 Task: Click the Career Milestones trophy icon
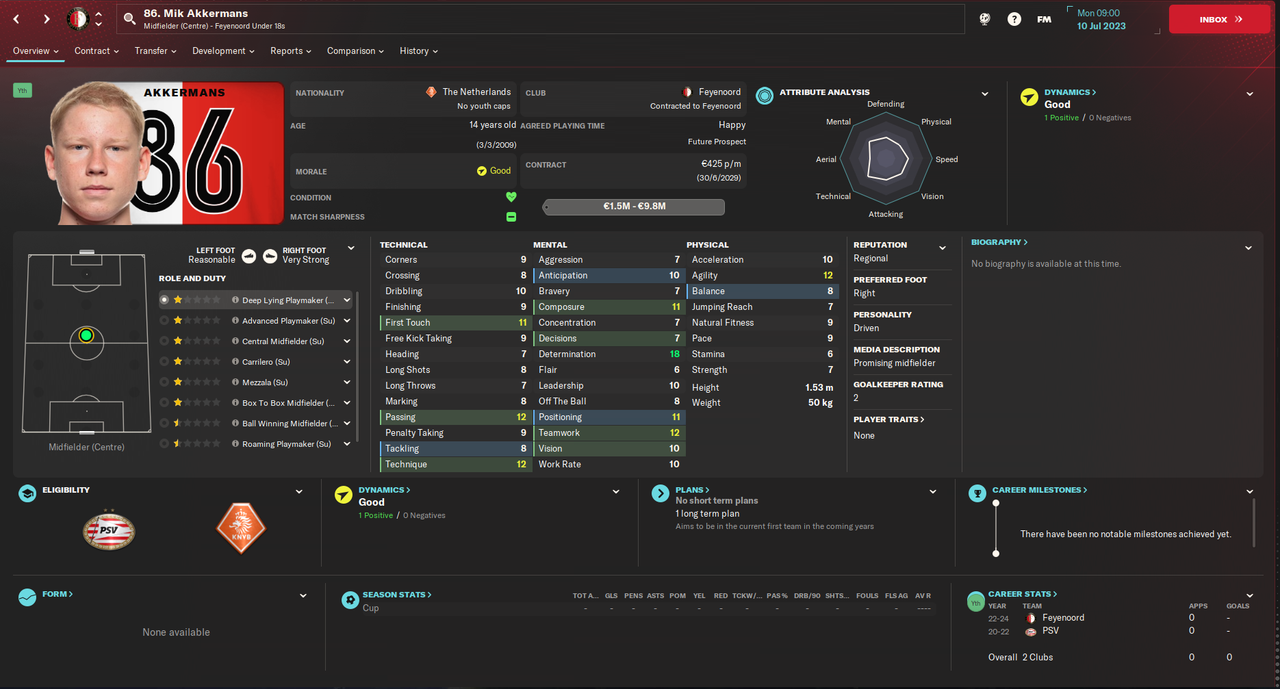977,494
